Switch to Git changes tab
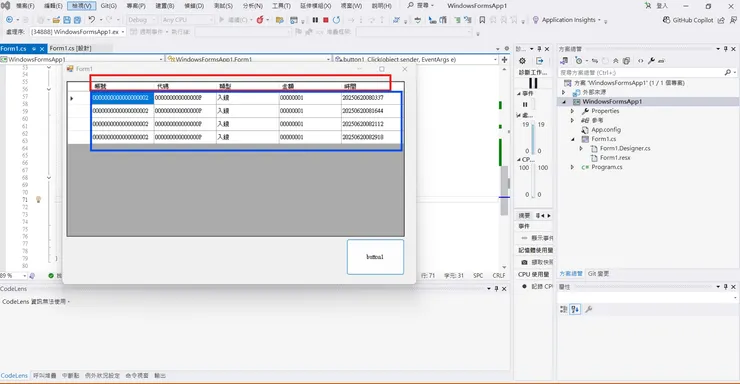 598,274
